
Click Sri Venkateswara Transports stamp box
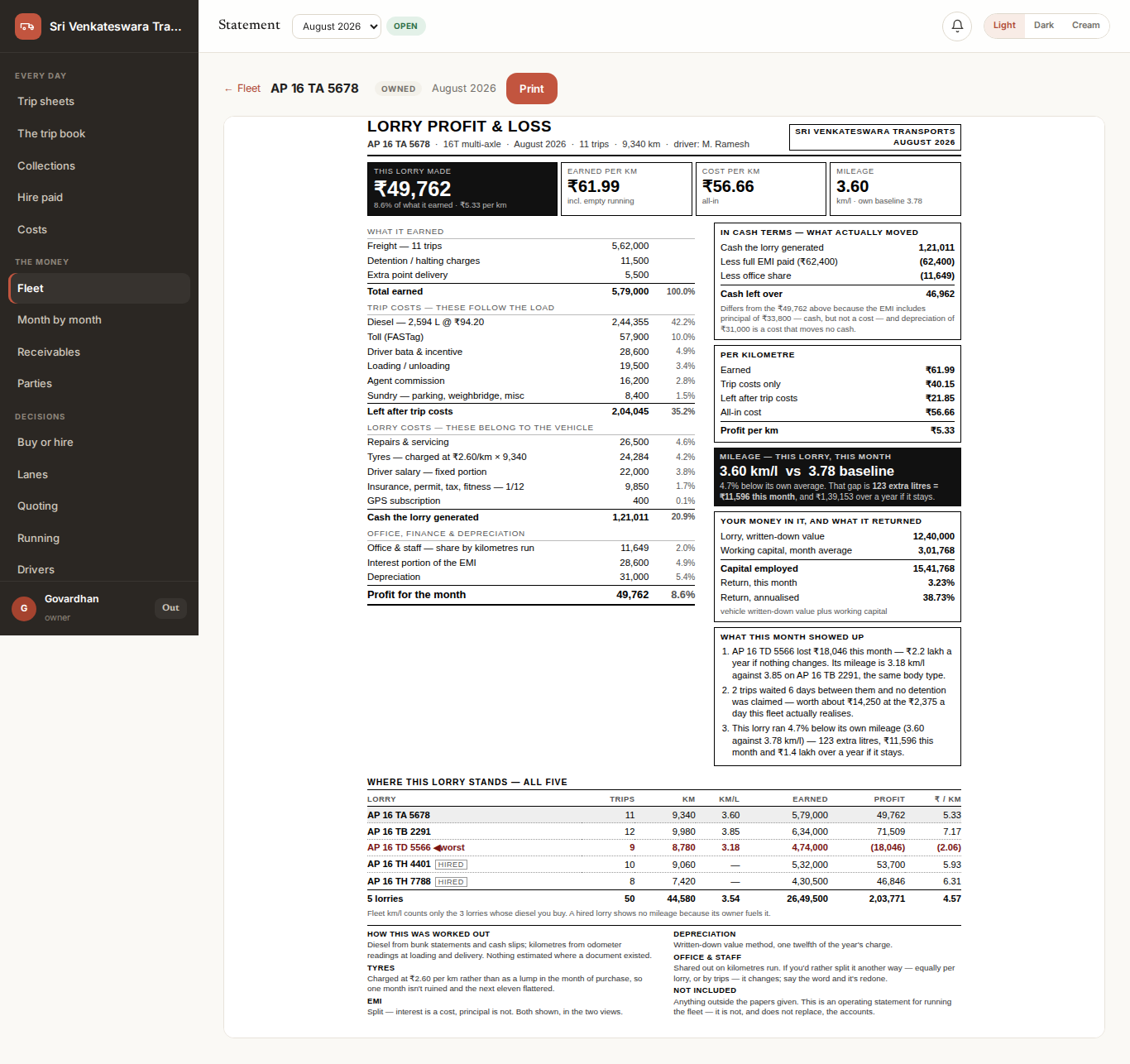[x=875, y=137]
